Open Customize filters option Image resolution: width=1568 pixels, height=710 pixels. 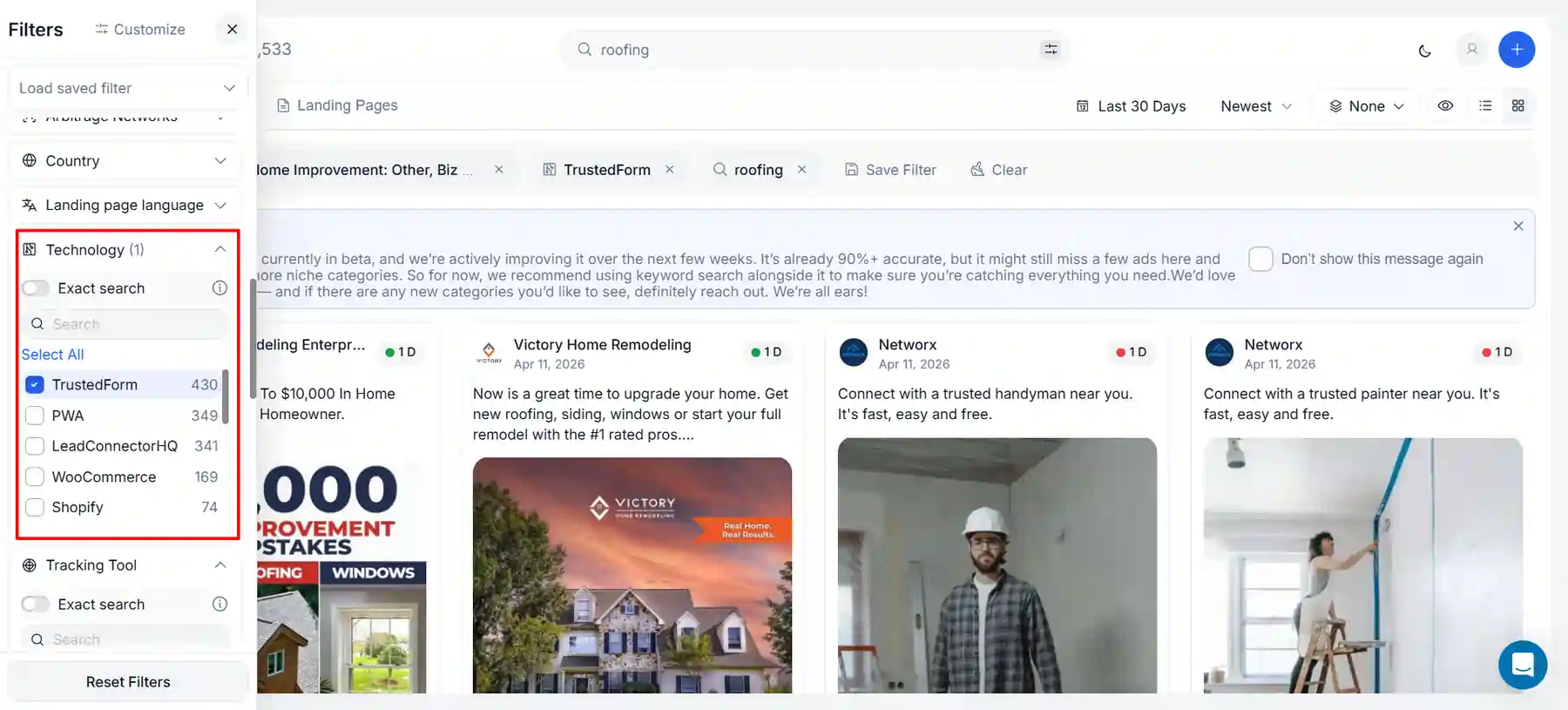click(140, 30)
